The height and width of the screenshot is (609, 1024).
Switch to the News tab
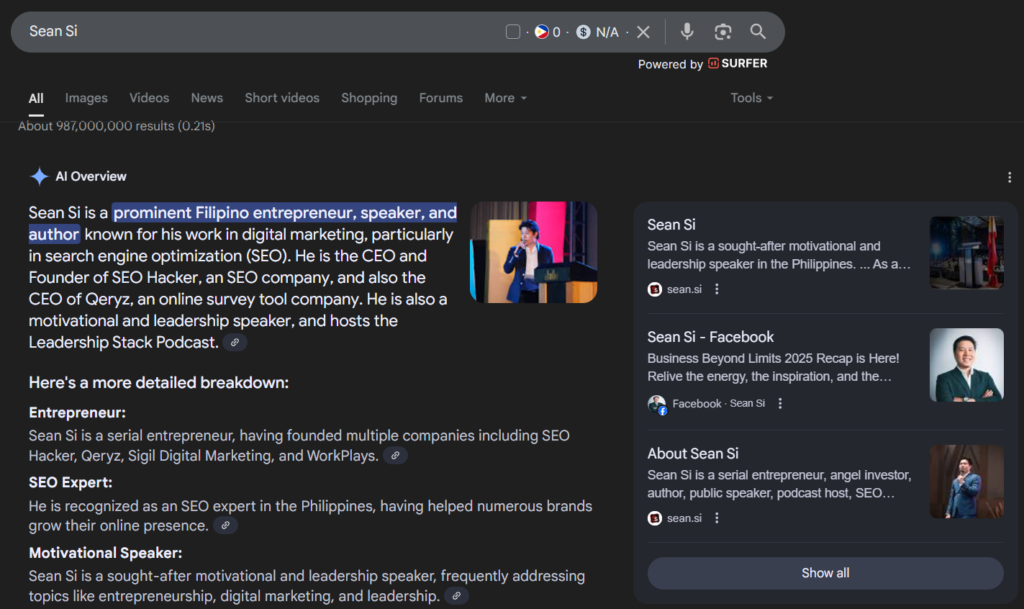207,98
